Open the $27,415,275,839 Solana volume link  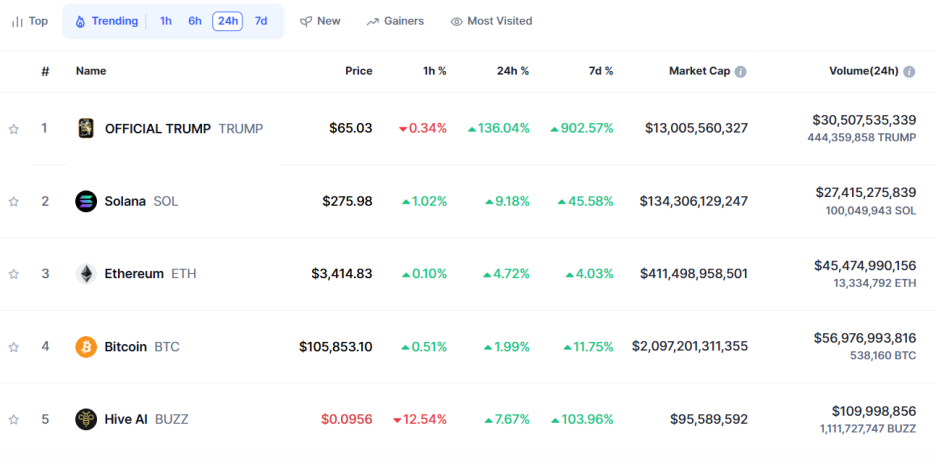(866, 193)
